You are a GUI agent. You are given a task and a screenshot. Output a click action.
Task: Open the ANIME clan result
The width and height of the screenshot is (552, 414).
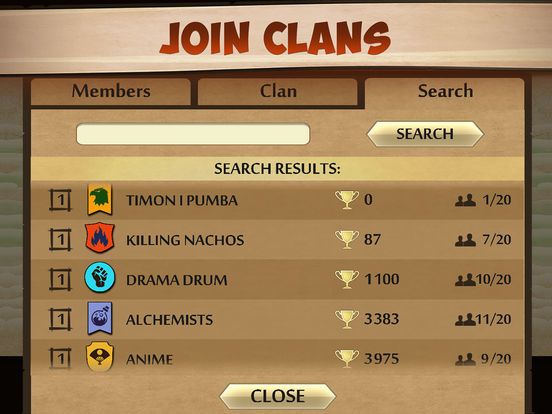277,359
